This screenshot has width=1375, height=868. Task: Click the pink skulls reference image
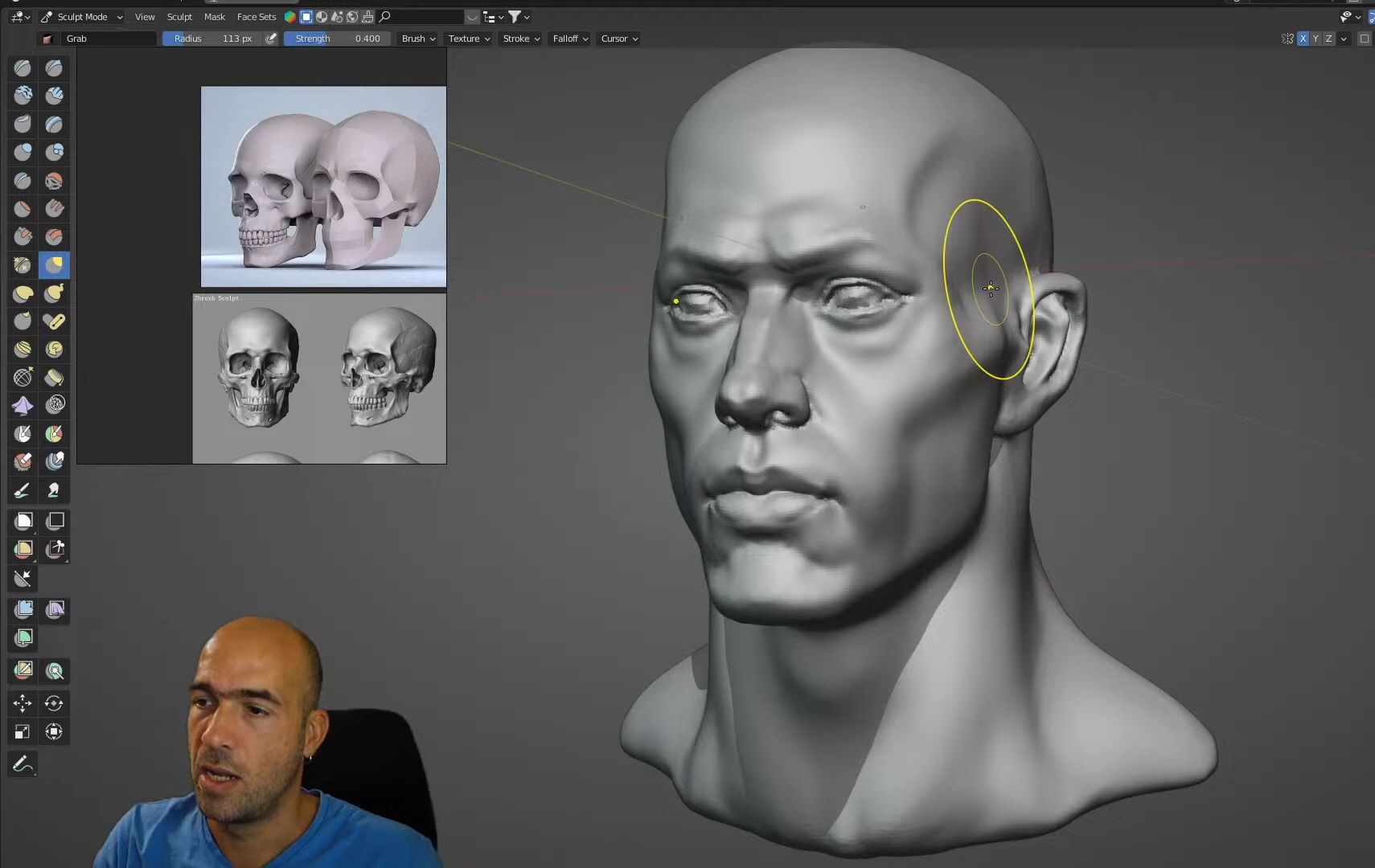(323, 186)
